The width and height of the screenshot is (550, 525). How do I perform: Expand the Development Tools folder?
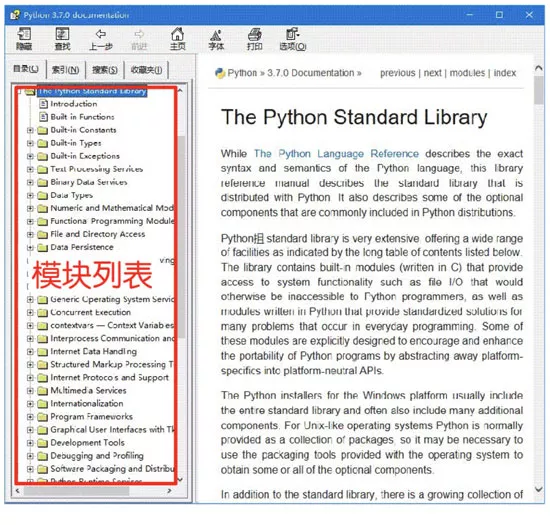click(30, 443)
